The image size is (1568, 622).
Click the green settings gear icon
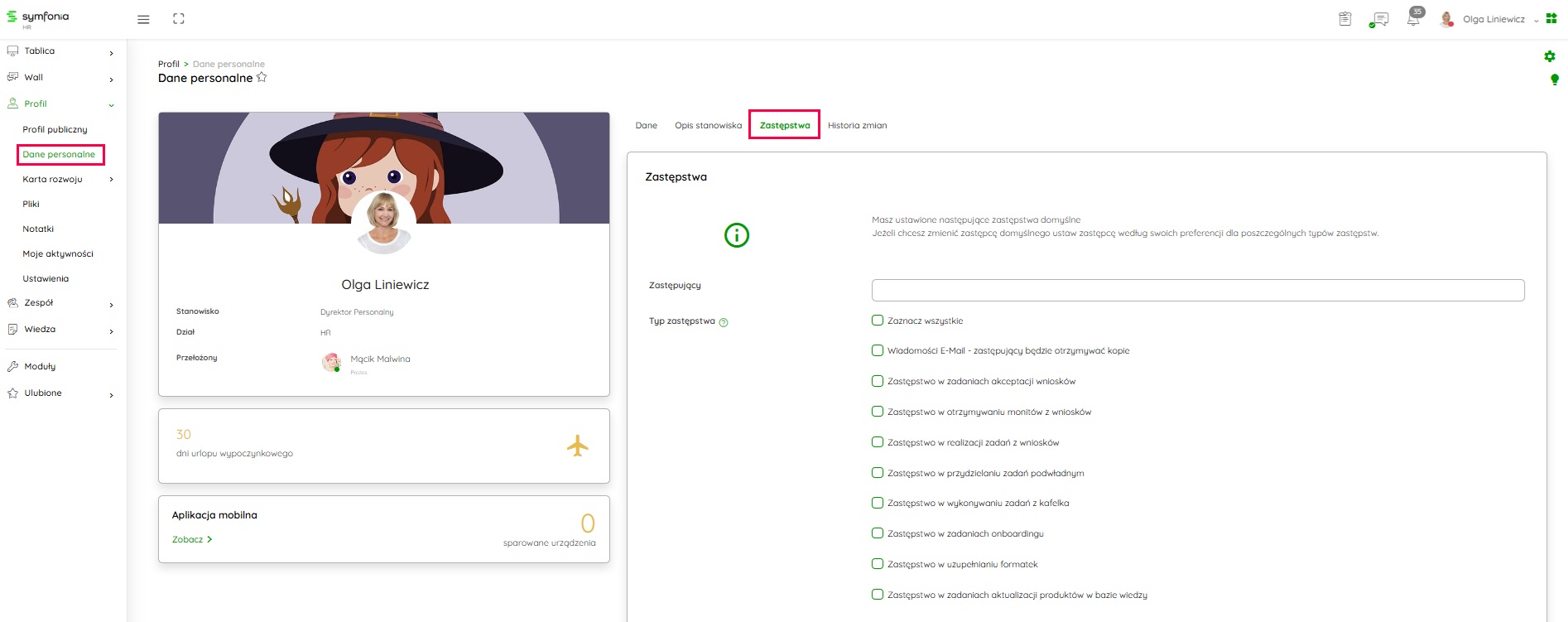point(1550,56)
